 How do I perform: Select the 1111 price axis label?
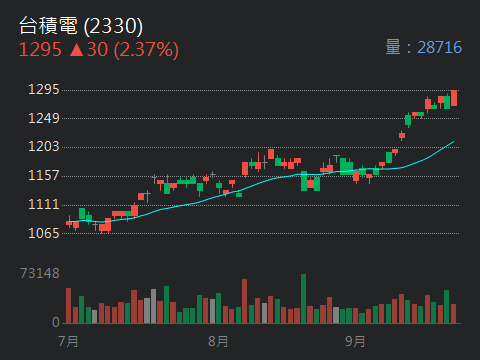[44, 204]
